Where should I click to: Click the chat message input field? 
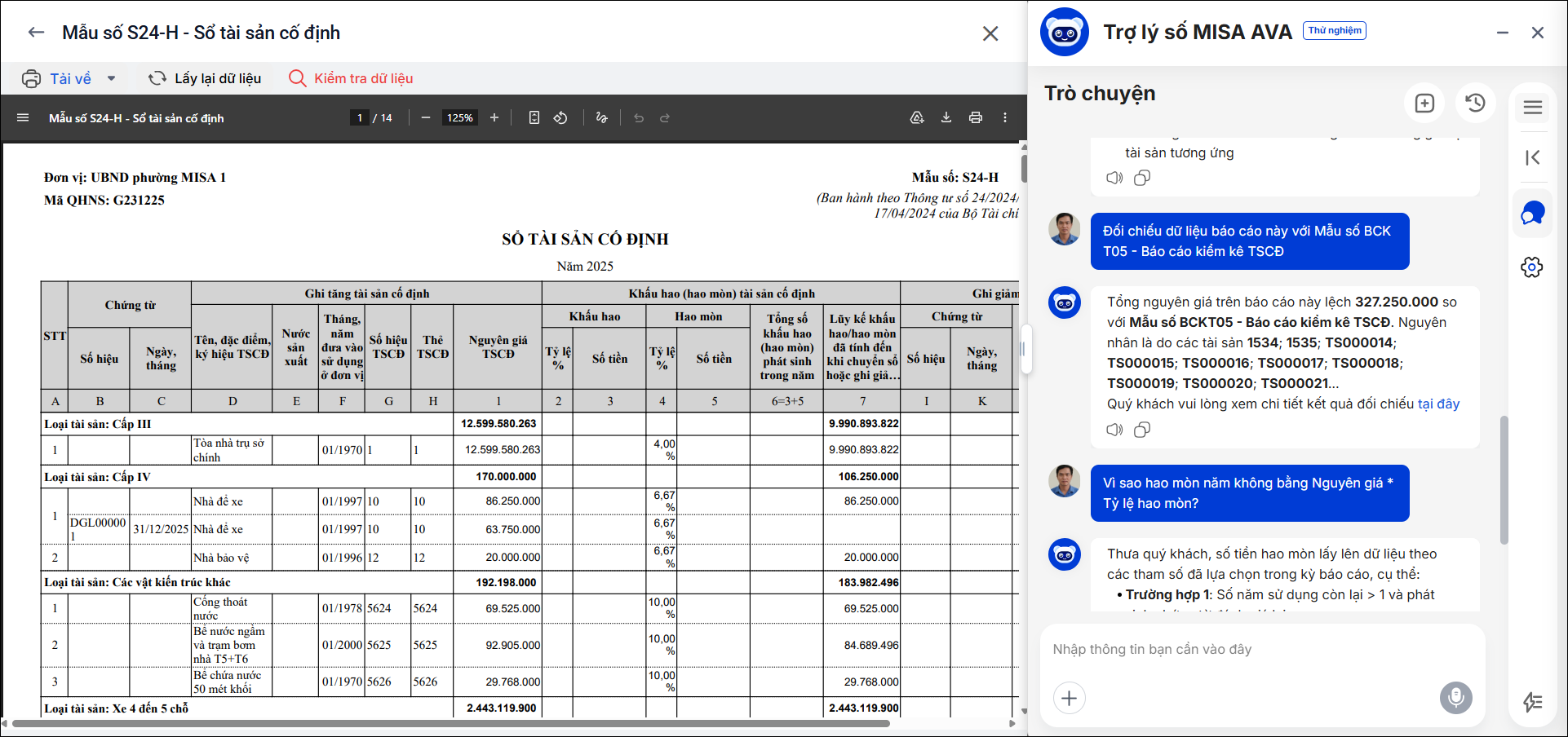pos(1260,650)
